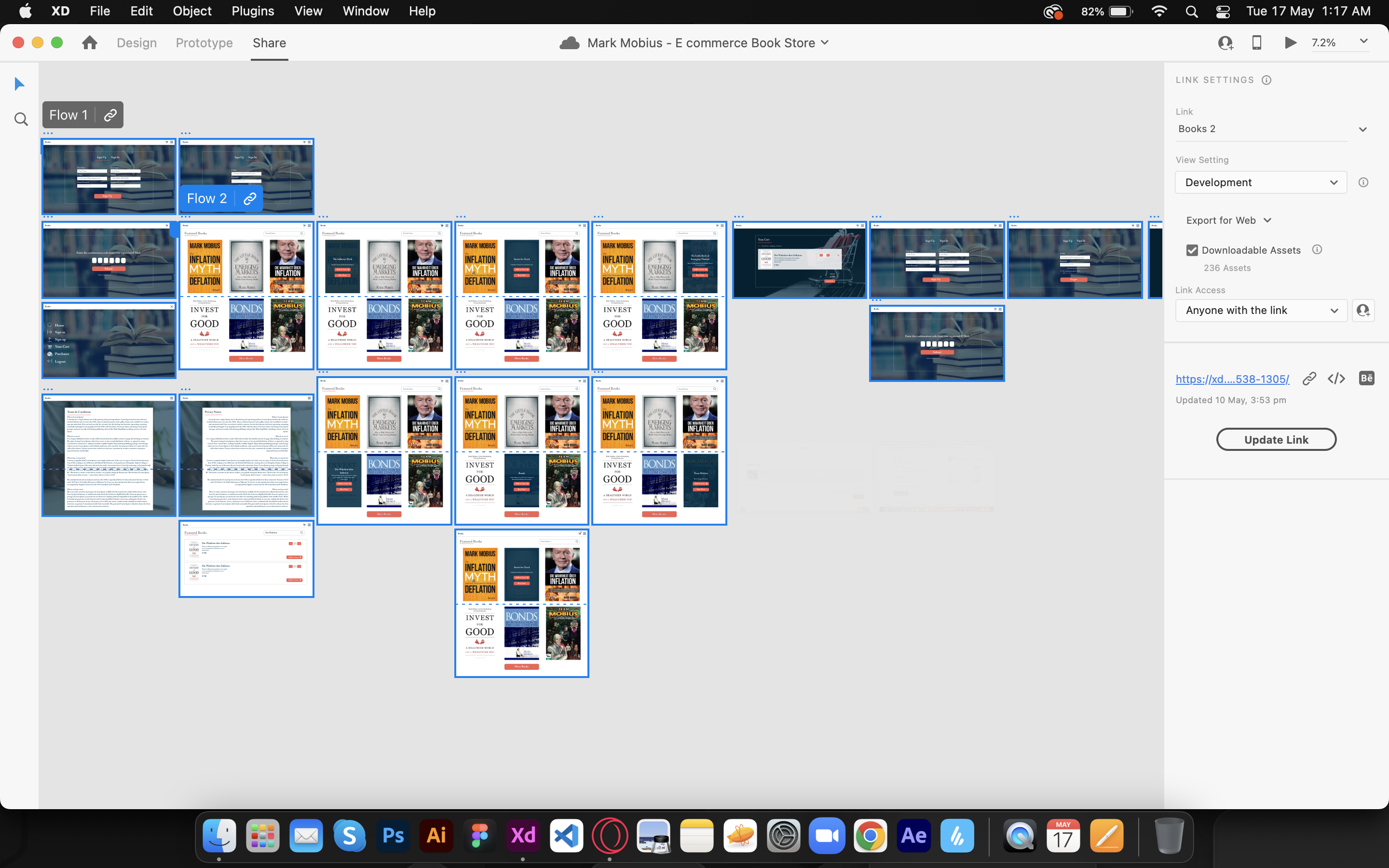Open the Window menu
1389x868 pixels.
[x=366, y=12]
